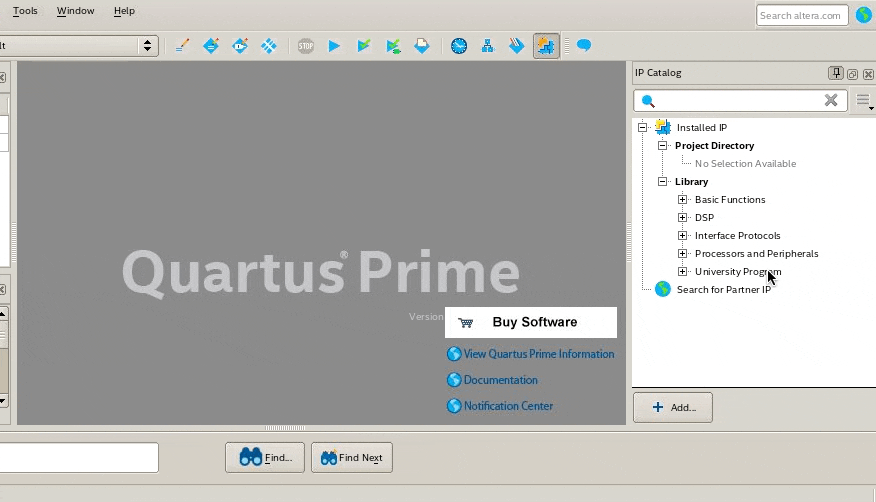Select Processors and Peripherals label
The image size is (876, 502).
756,254
